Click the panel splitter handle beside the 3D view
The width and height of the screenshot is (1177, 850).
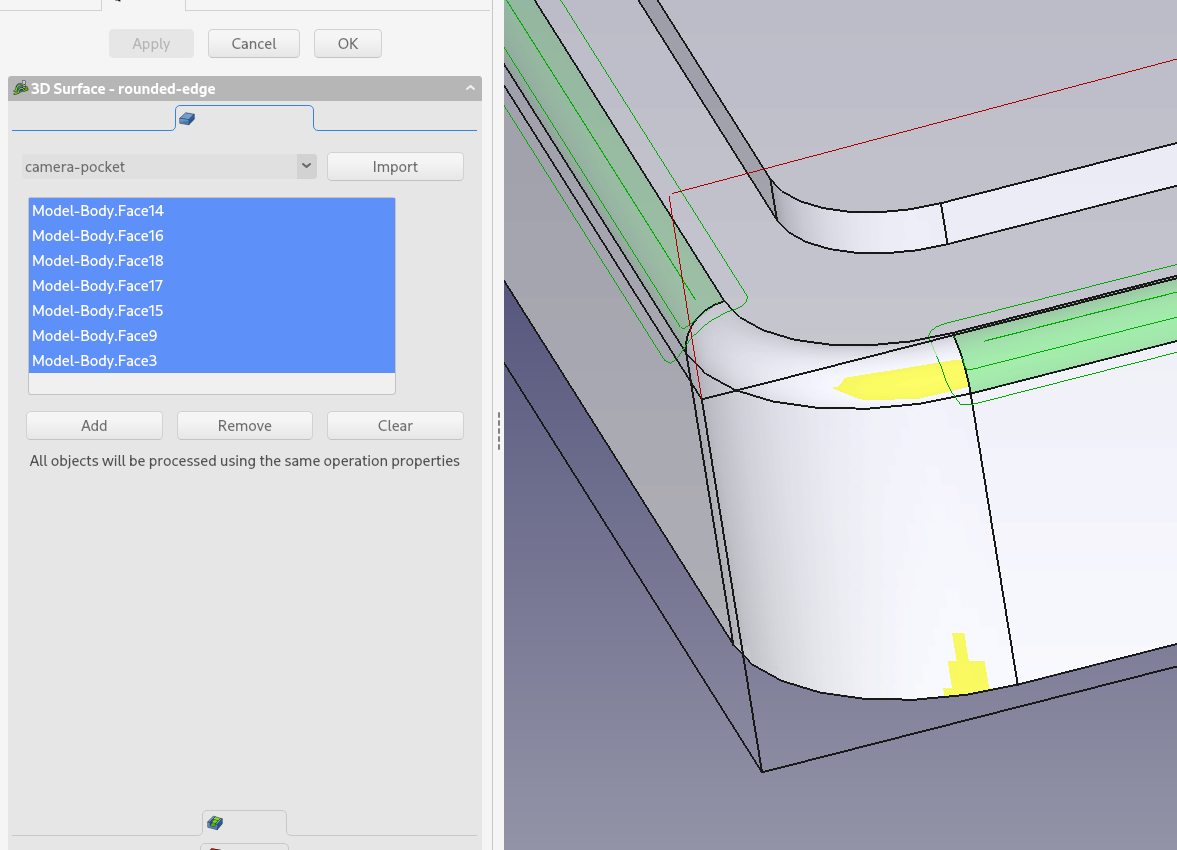(499, 431)
